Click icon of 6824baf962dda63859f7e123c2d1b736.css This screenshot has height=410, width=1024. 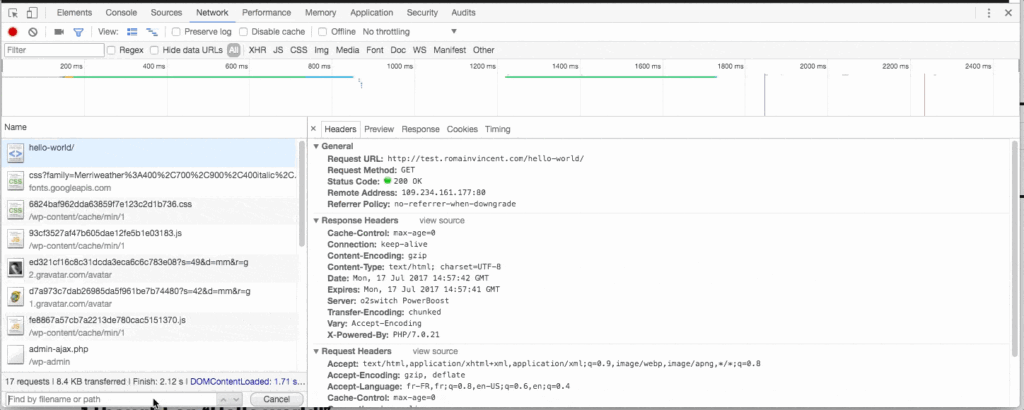pos(16,210)
